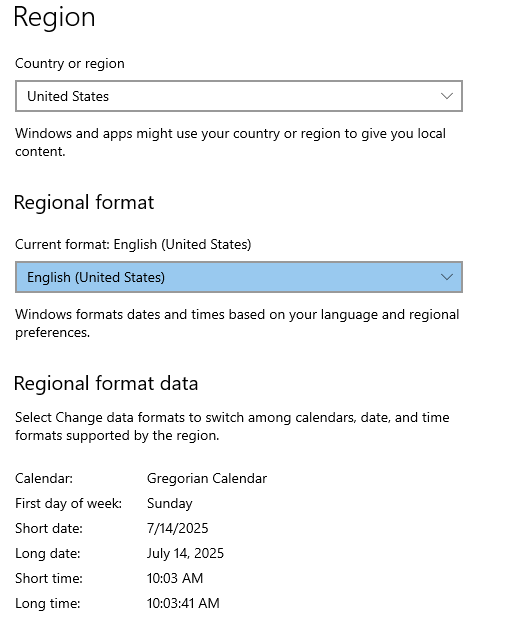Click the short time value 10:03 AM
This screenshot has height=621, width=511.
point(175,578)
